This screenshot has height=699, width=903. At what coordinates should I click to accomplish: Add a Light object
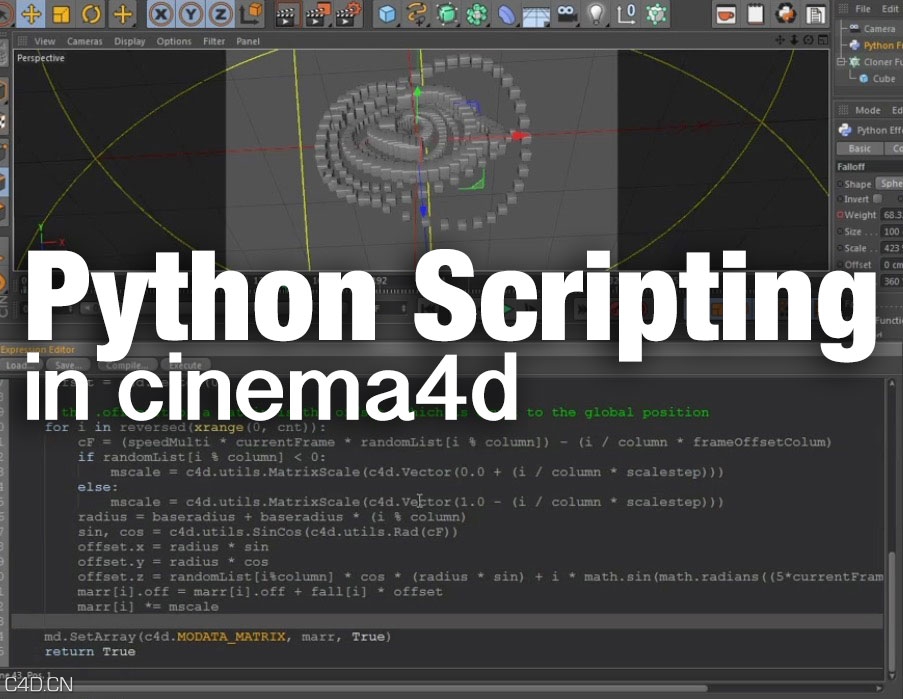tap(595, 15)
